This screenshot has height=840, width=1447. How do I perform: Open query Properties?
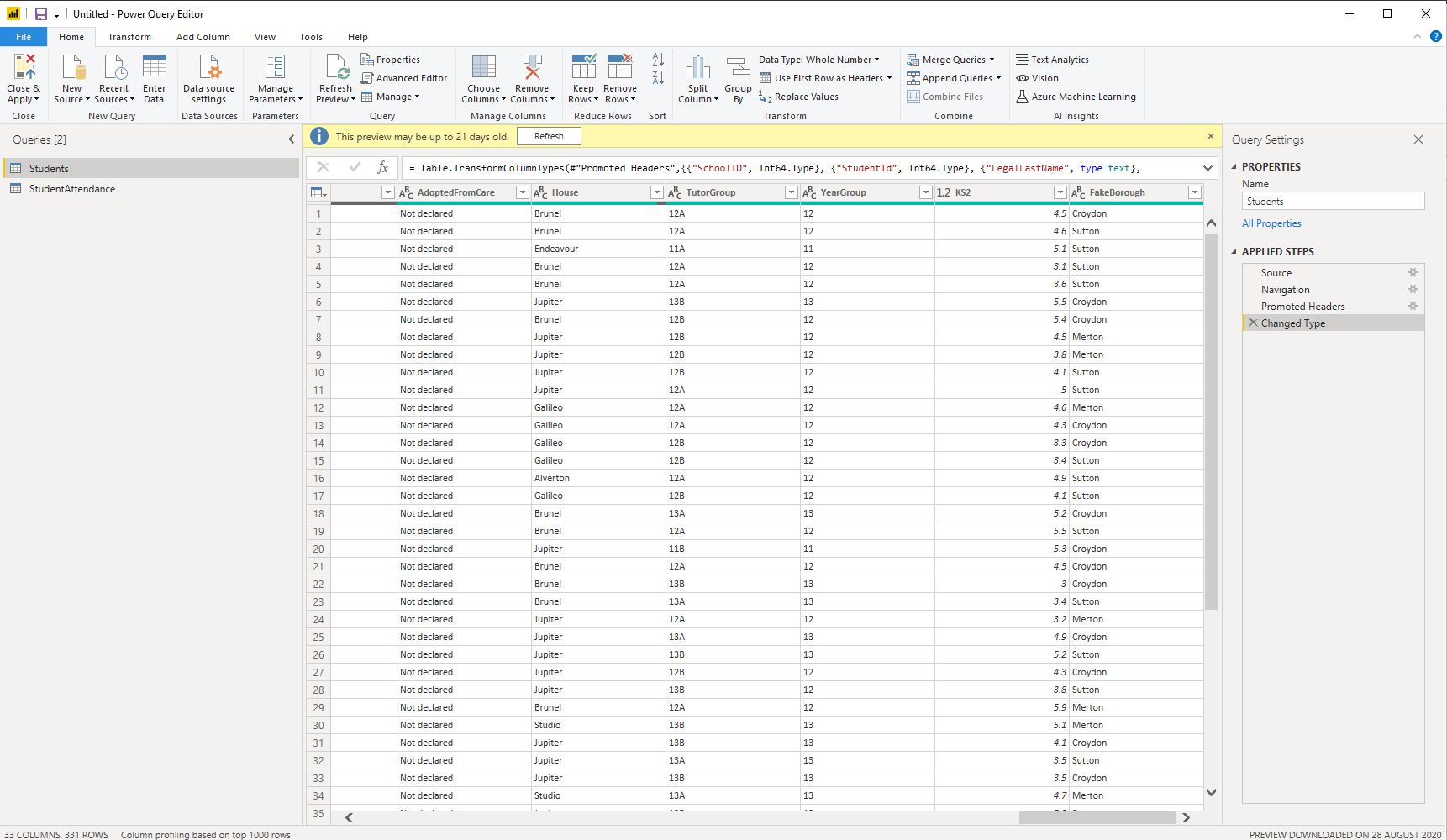coord(390,60)
